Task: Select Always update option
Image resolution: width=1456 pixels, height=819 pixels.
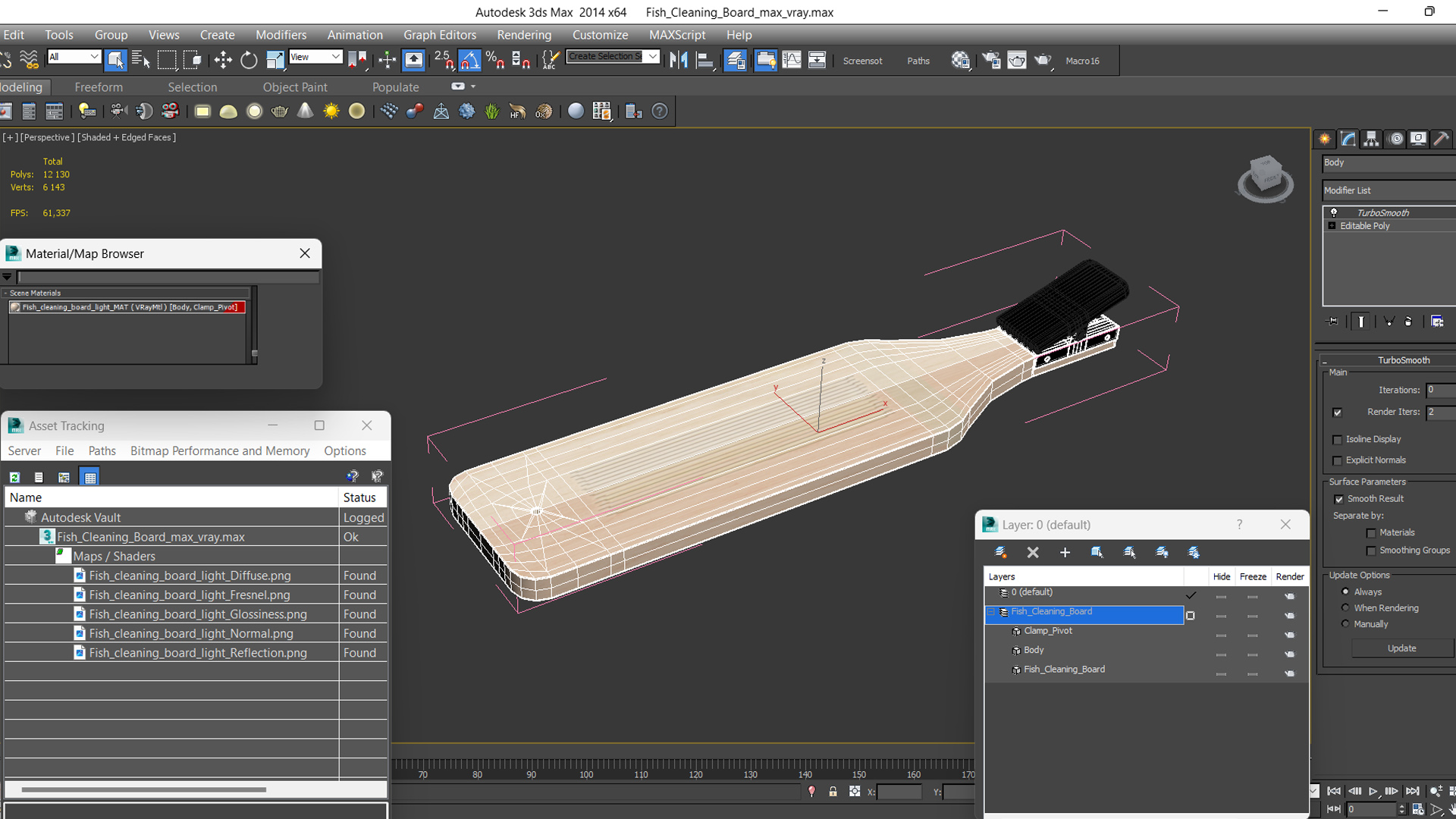Action: click(1346, 591)
